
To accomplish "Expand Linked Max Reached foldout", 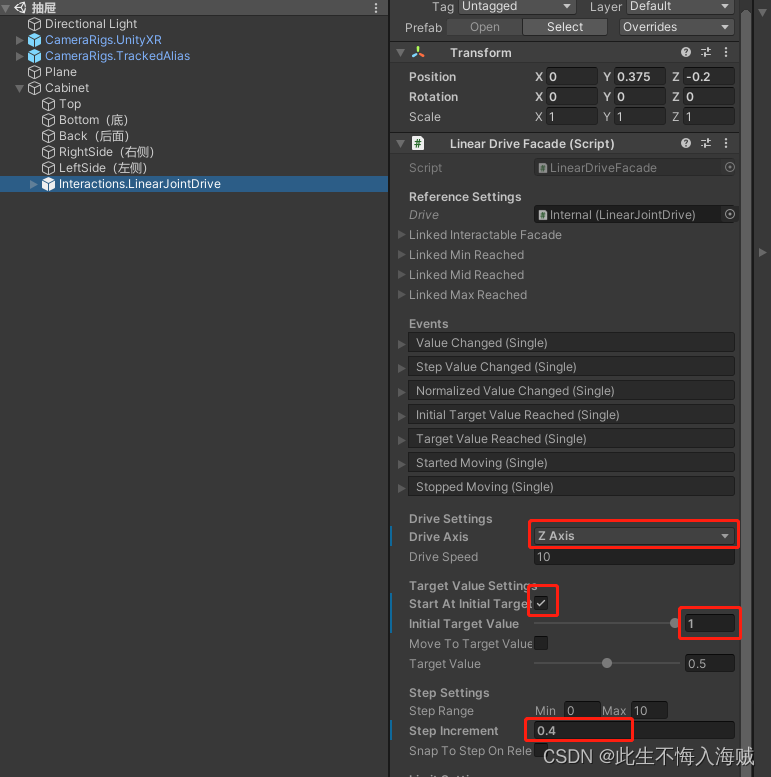I will tap(402, 295).
